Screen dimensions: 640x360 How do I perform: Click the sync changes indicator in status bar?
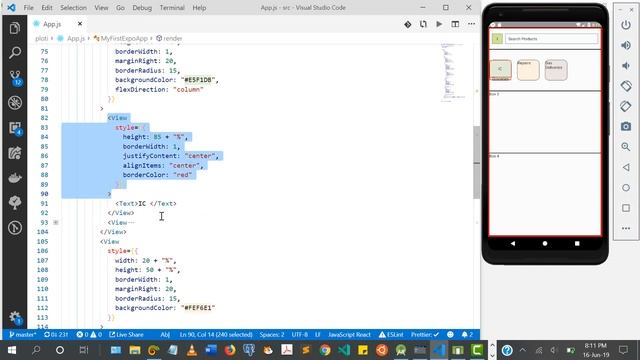point(56,335)
